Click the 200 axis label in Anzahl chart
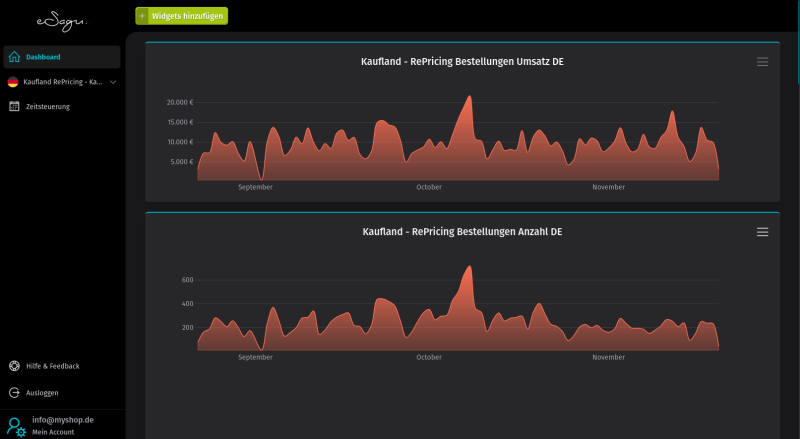800x439 pixels. click(x=187, y=327)
